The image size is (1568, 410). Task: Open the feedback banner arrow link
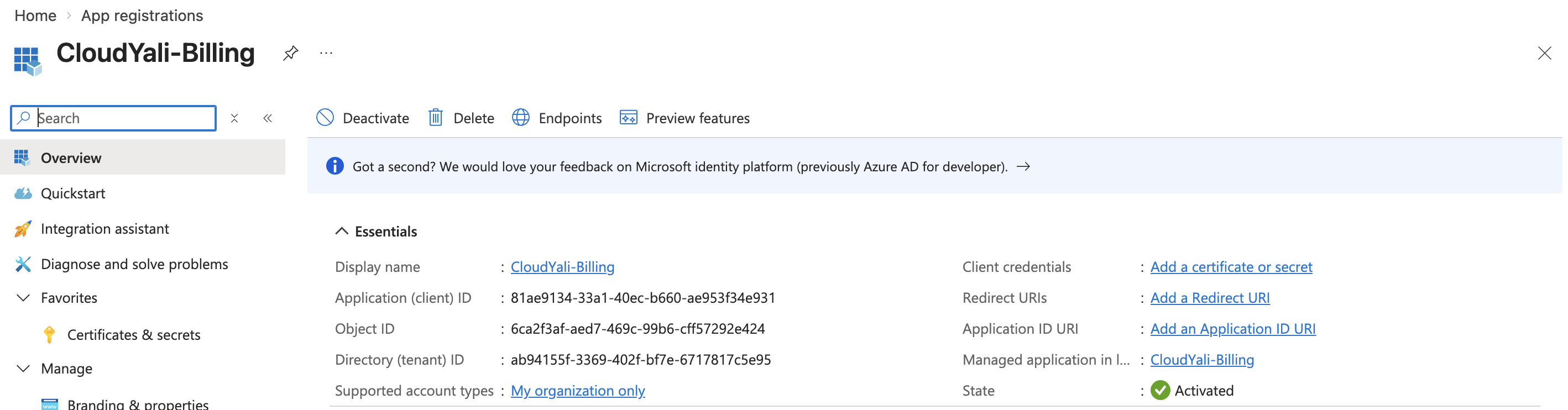[x=1023, y=166]
